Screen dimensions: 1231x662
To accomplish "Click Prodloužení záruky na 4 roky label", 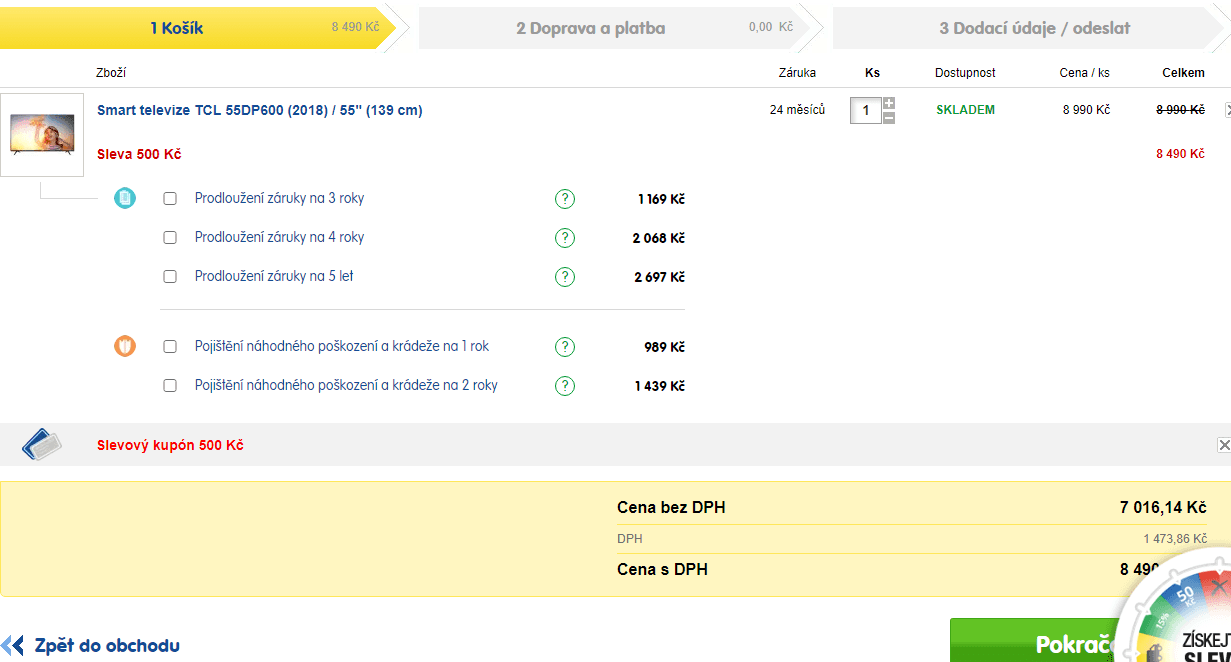I will click(x=280, y=237).
